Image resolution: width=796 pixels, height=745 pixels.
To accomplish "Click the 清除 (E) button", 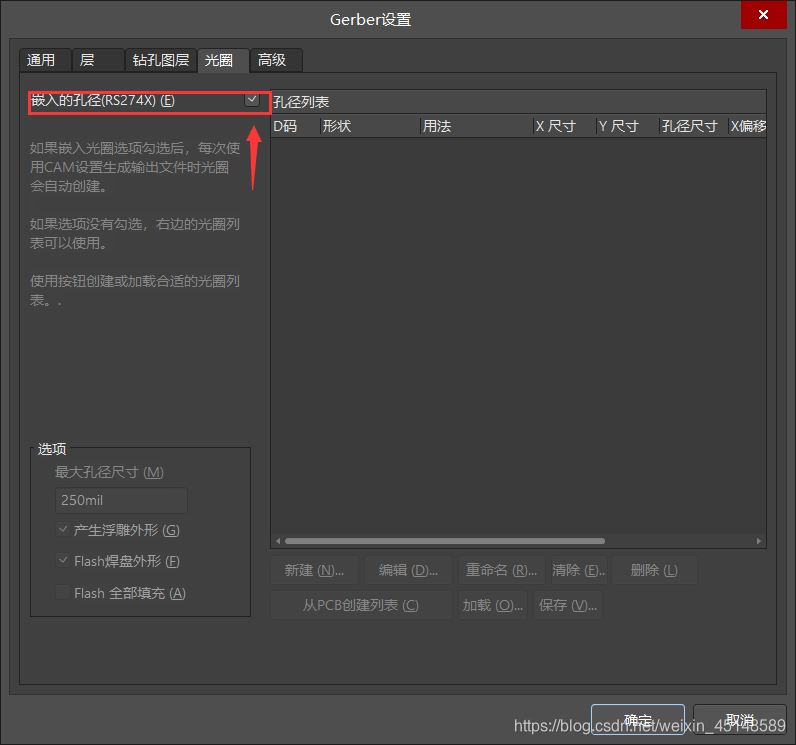I will pos(579,570).
